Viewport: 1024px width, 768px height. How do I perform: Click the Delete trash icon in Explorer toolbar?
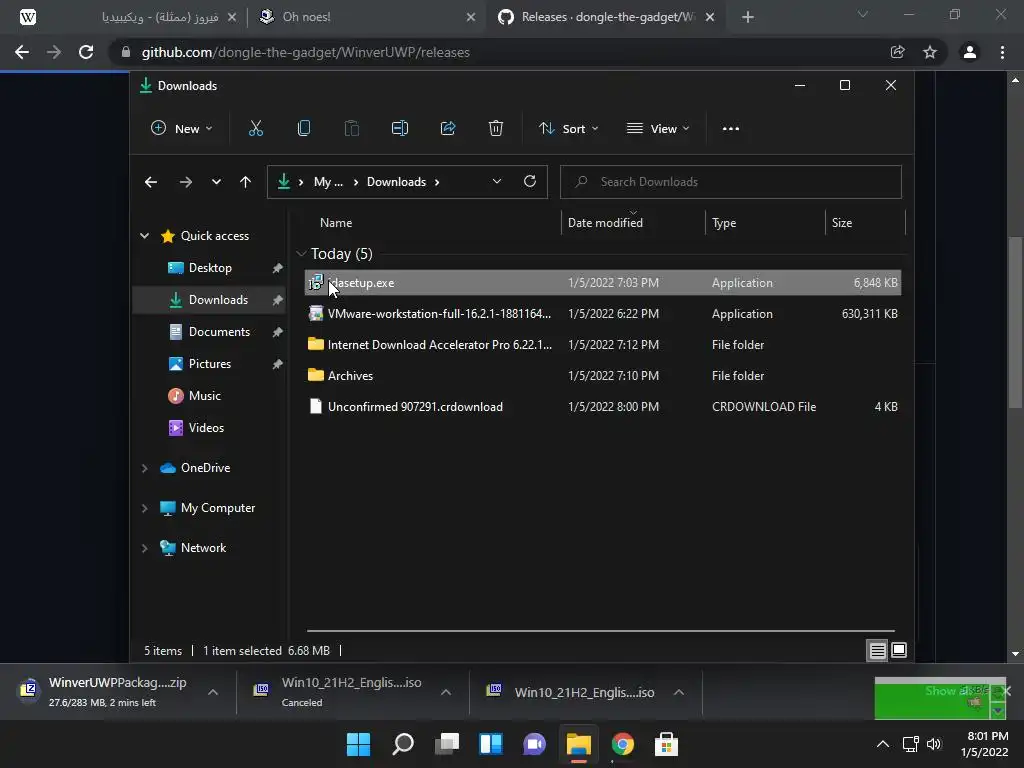pyautogui.click(x=496, y=129)
